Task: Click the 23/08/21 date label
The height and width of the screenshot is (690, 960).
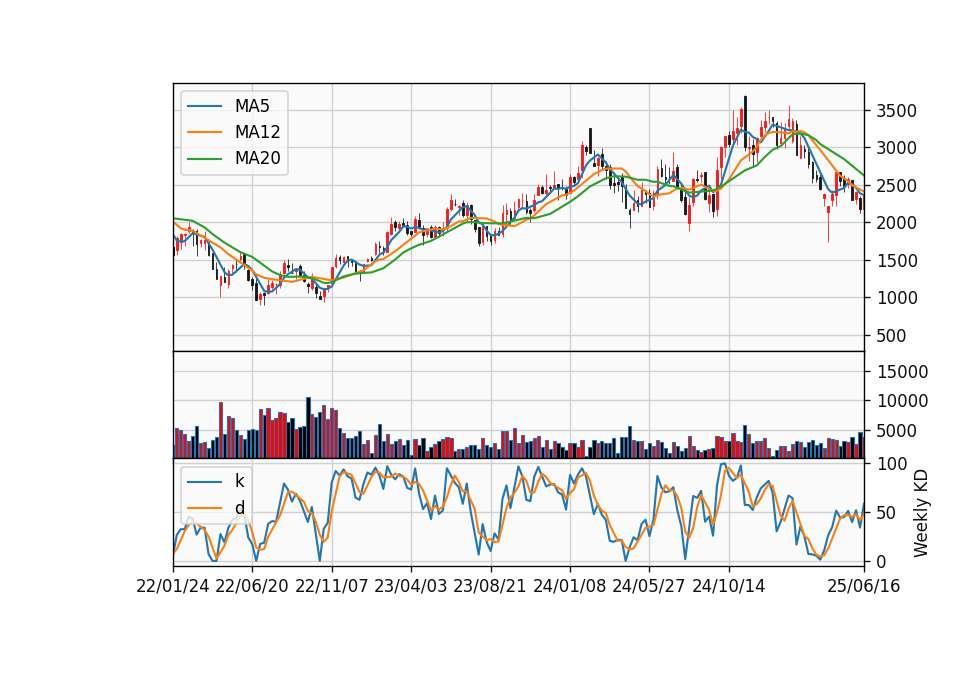Action: pyautogui.click(x=490, y=587)
